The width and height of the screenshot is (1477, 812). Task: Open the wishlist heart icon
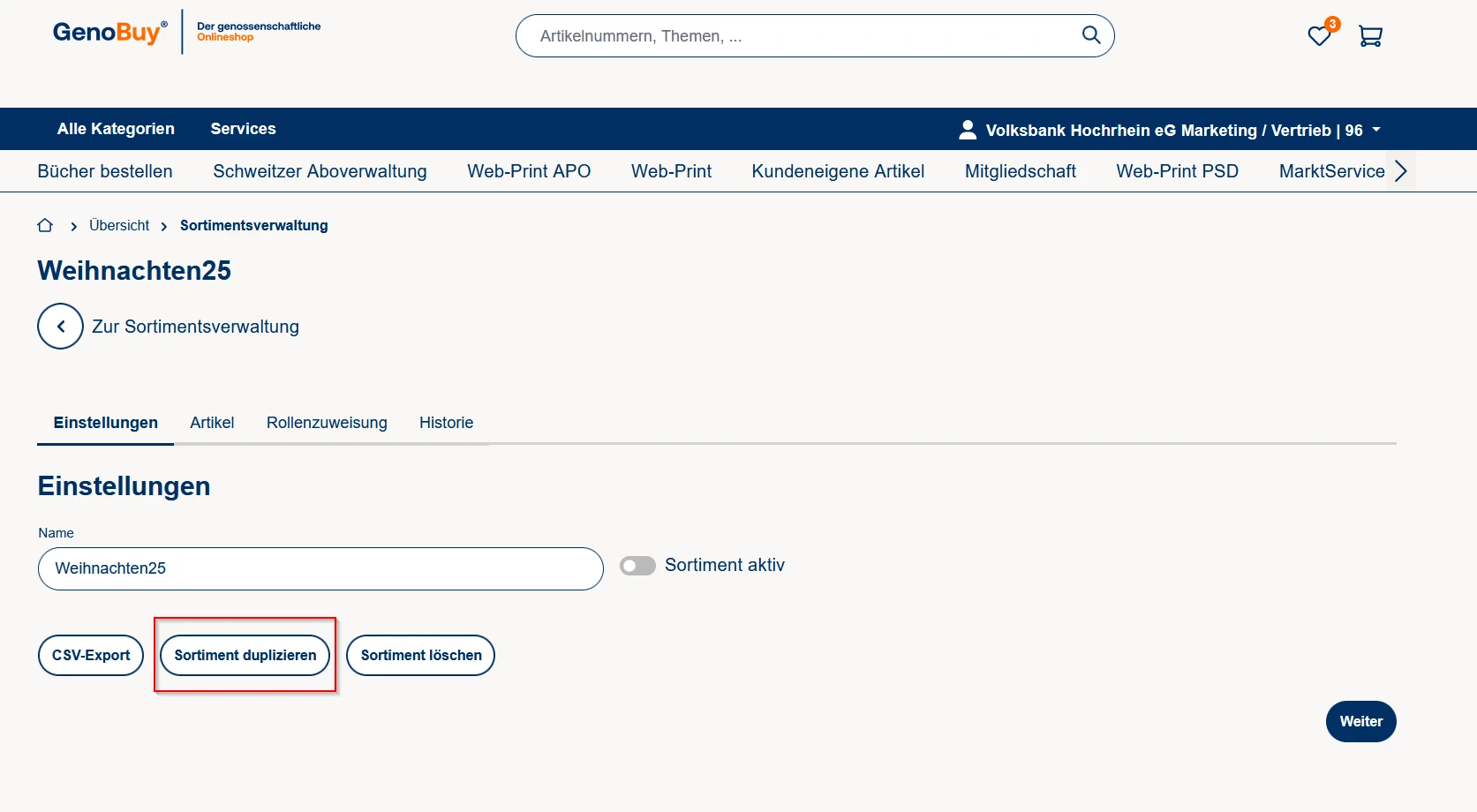point(1319,36)
